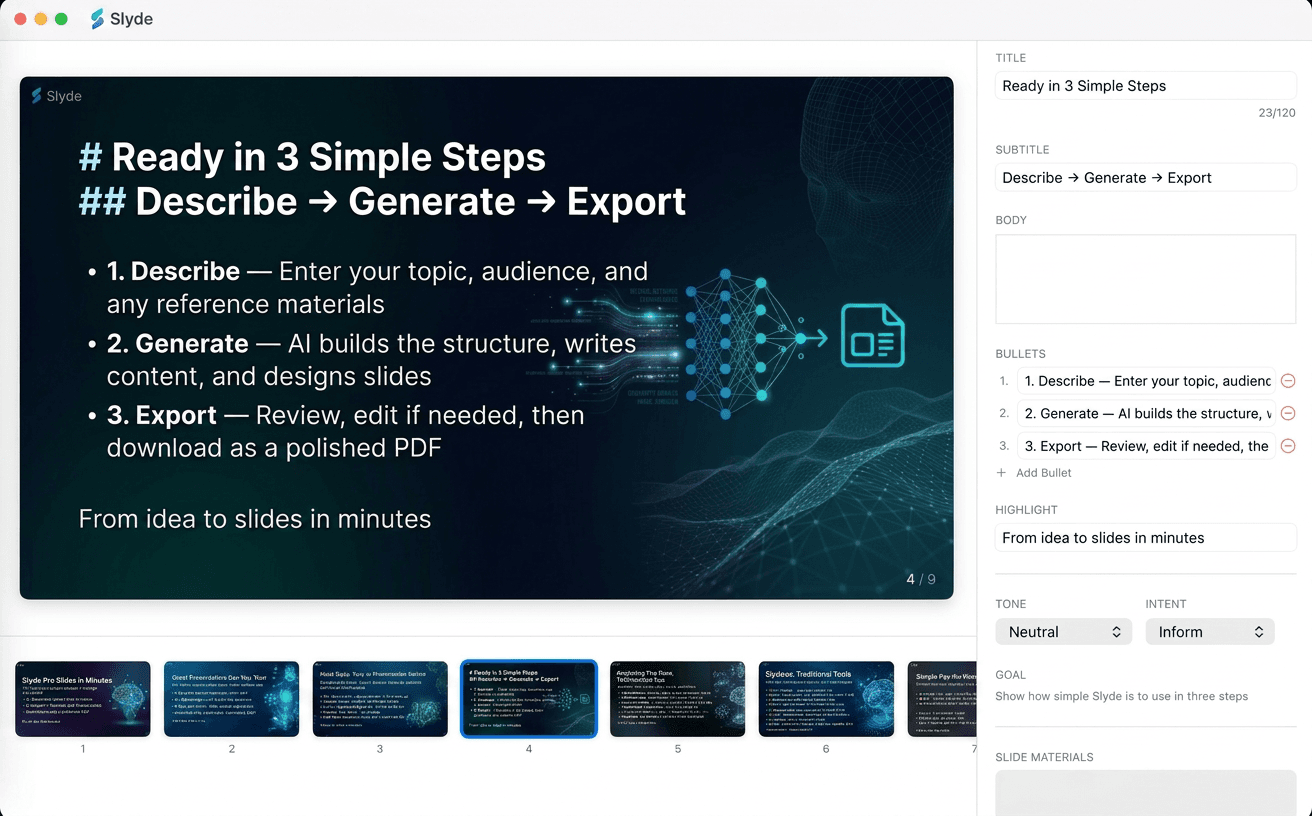Click the Title field containing "Ready in 3 Simple Steps"
This screenshot has width=1312, height=816.
(1145, 85)
